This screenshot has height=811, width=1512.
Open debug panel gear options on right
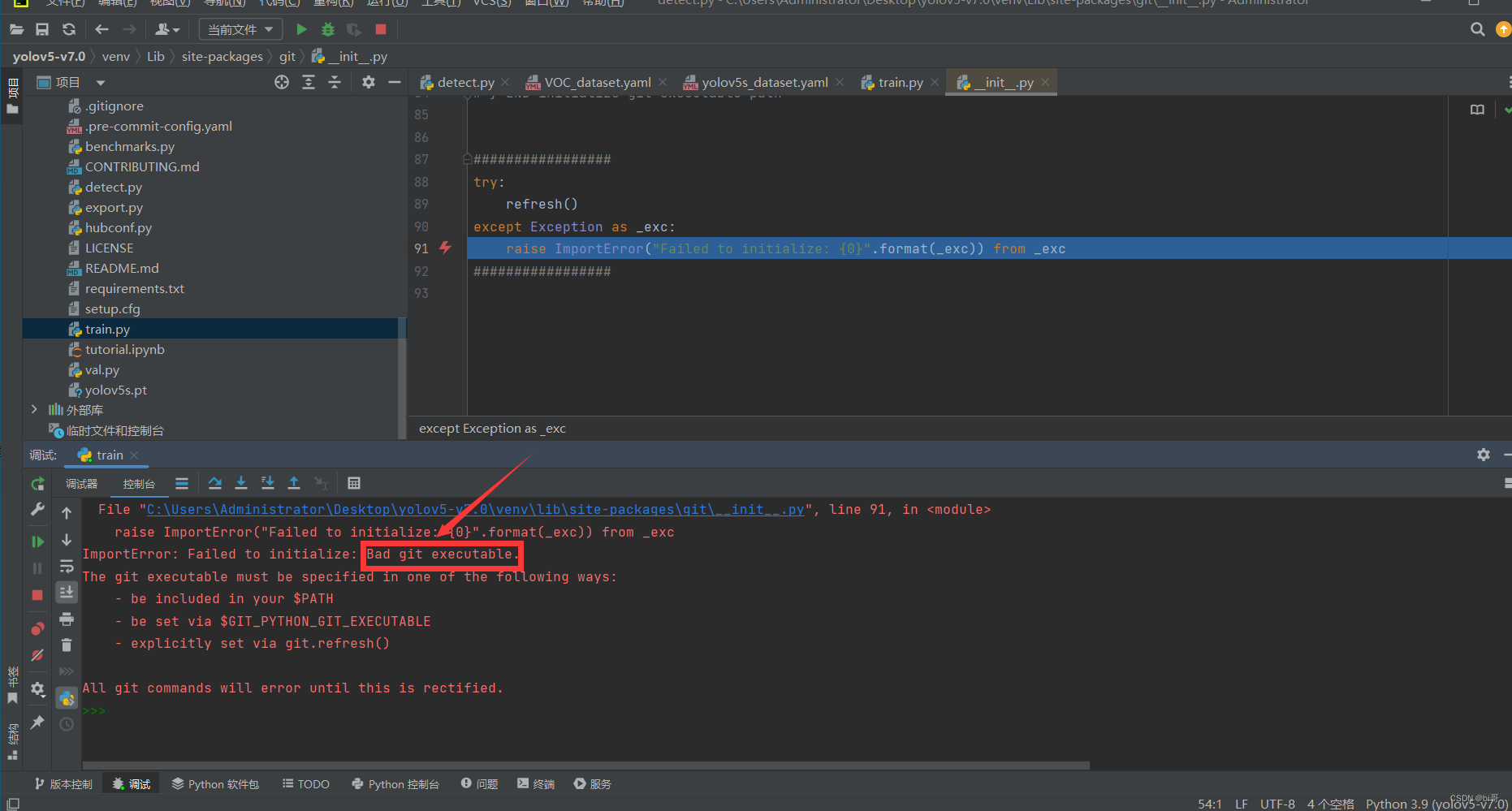tap(1484, 455)
